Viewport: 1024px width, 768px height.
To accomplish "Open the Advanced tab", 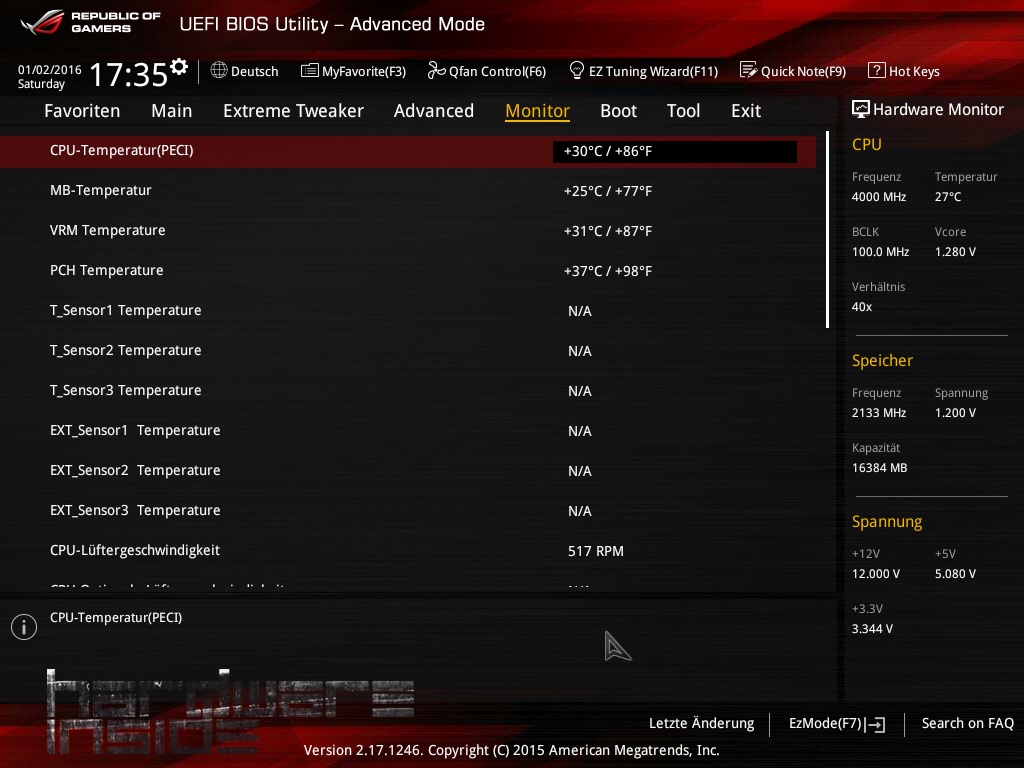I will point(433,111).
